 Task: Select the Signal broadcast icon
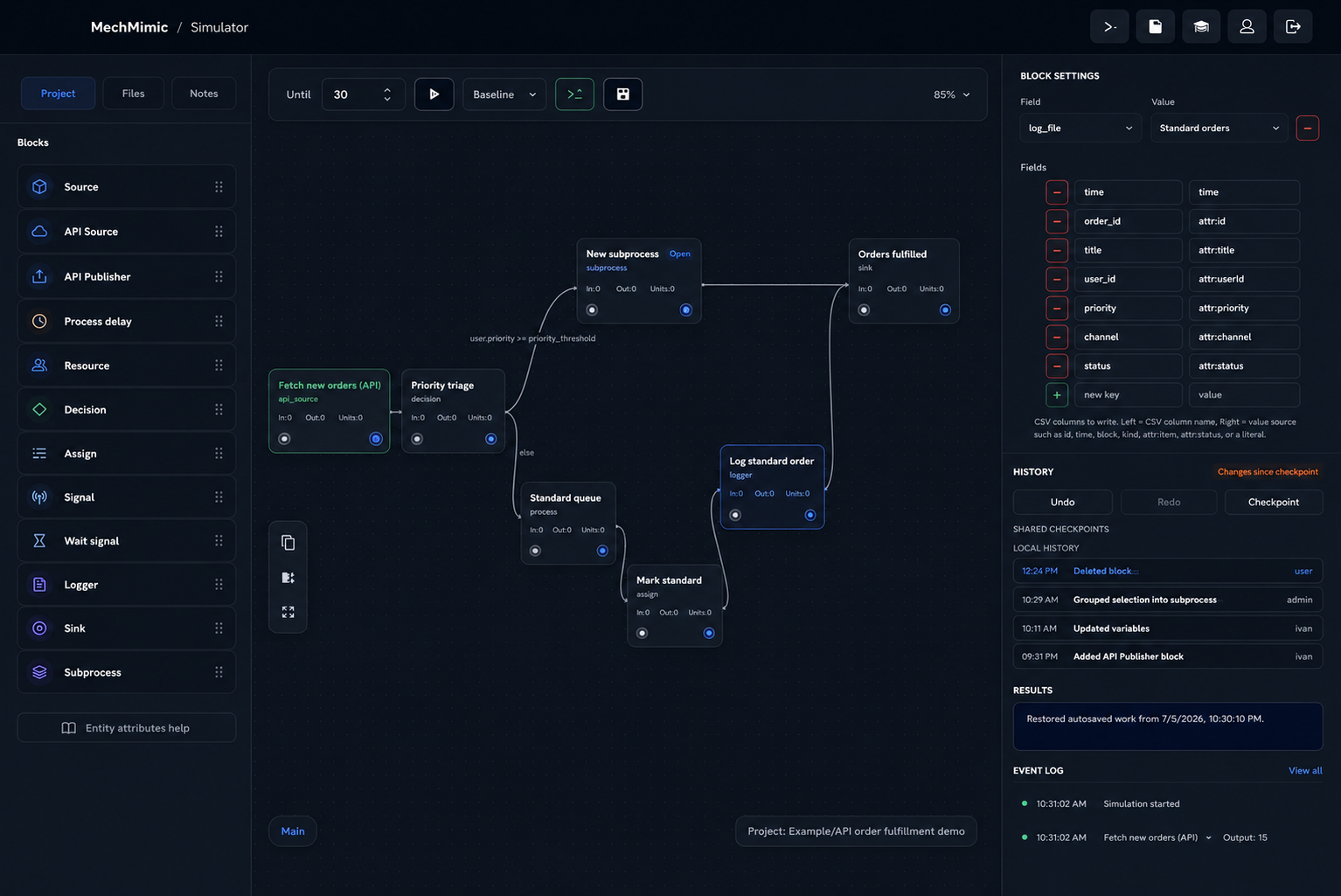coord(39,497)
